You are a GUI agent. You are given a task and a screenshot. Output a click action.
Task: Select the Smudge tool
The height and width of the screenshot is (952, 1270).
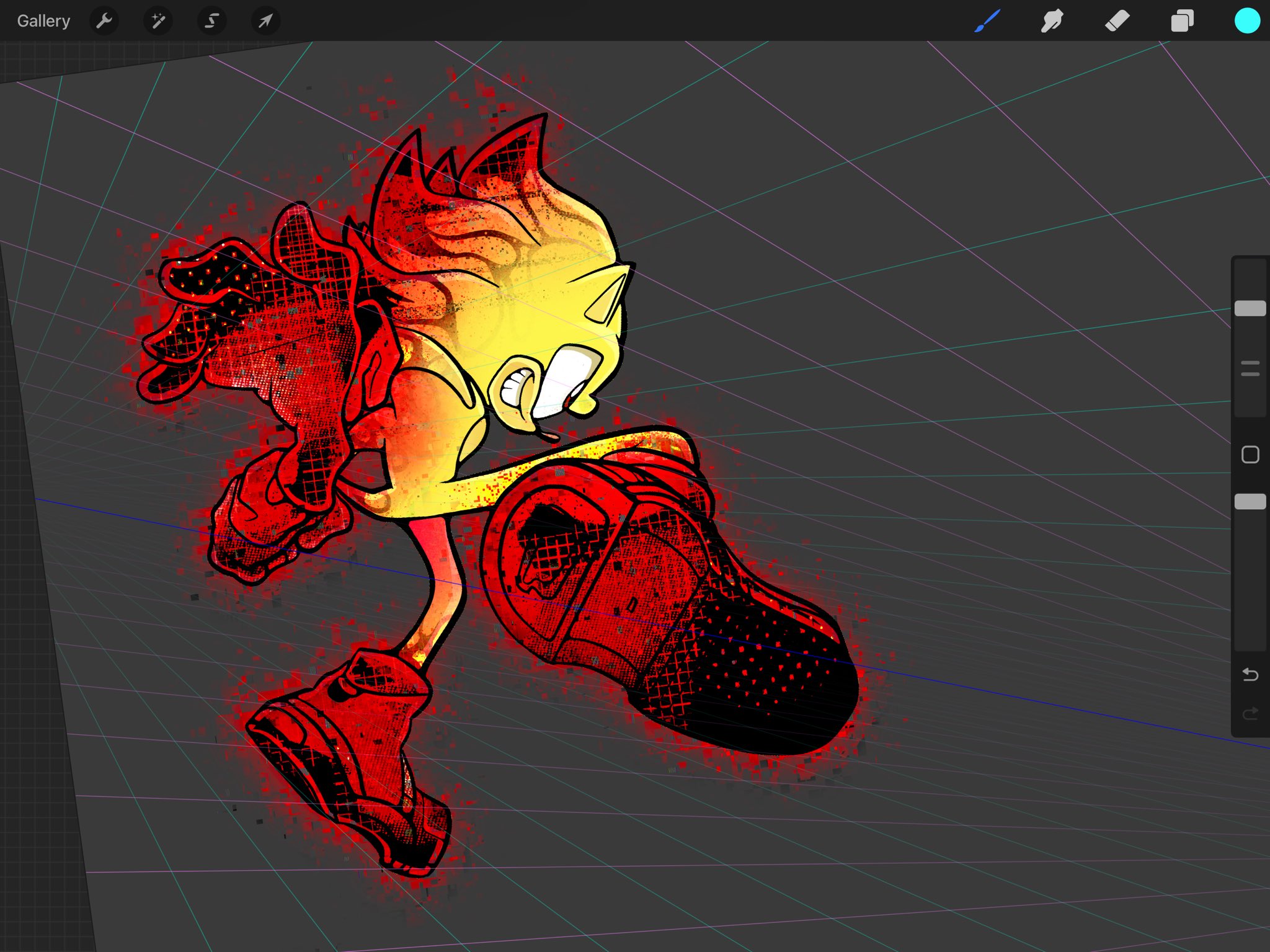1052,21
